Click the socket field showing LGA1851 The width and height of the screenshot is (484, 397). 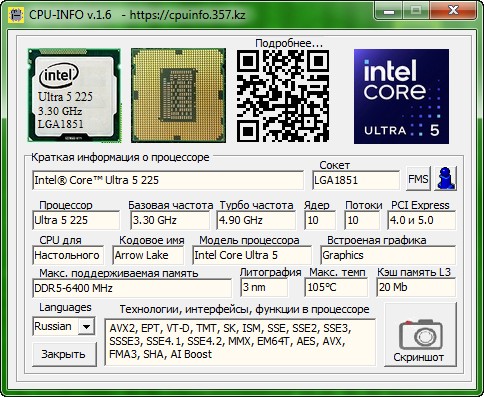tap(356, 180)
